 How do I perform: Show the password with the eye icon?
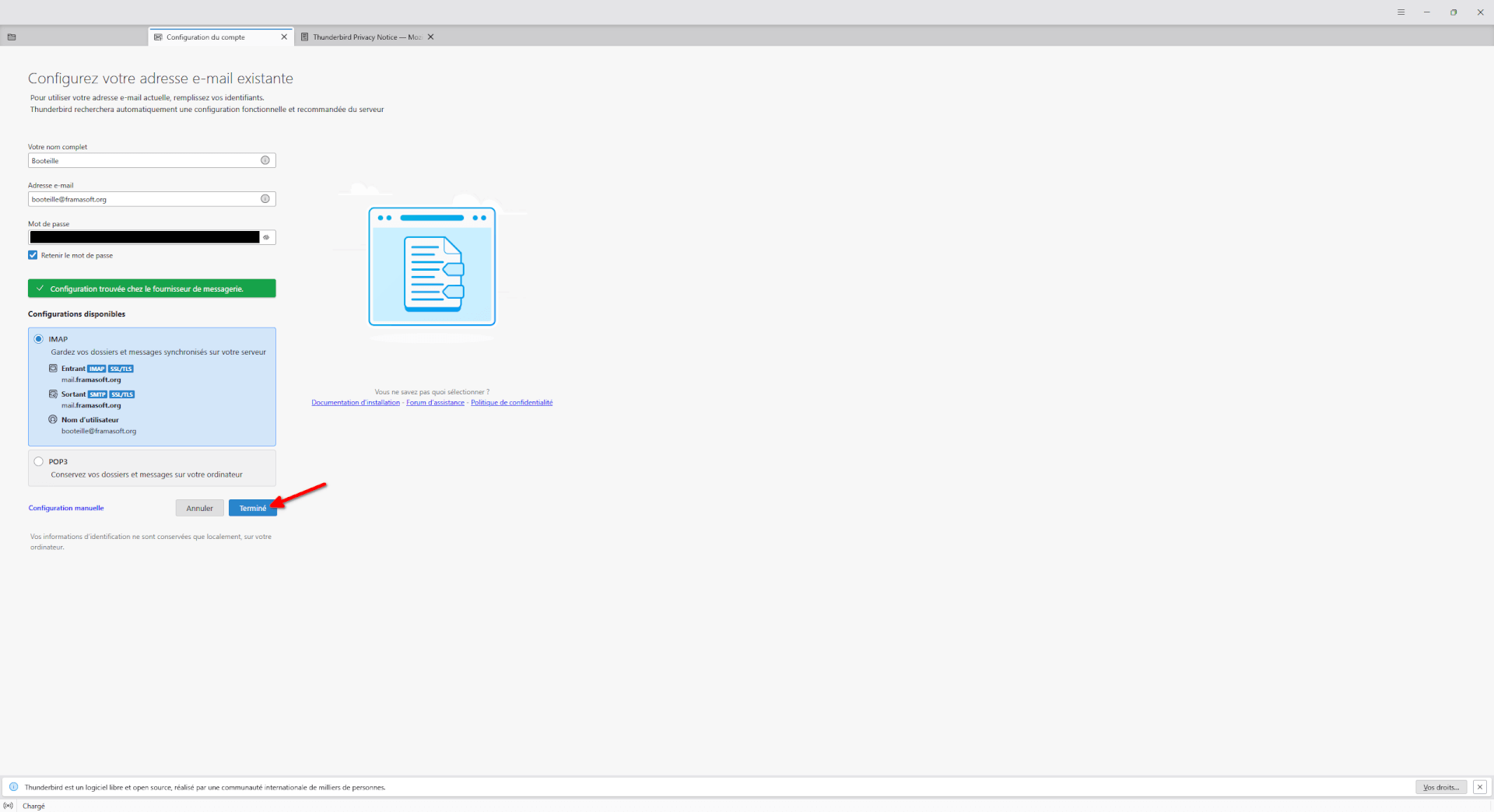click(266, 237)
